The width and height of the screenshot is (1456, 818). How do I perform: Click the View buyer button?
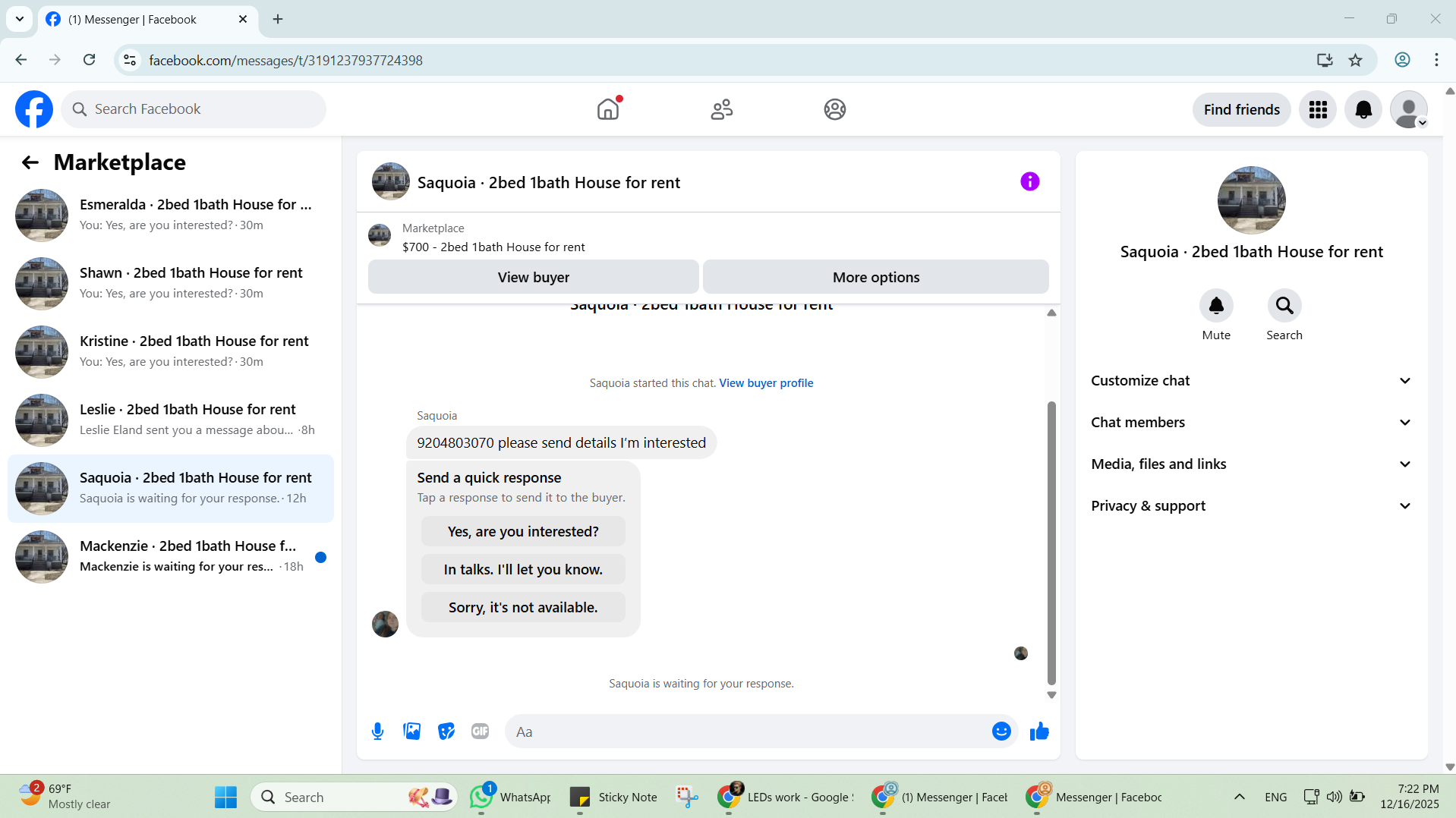[x=533, y=277]
